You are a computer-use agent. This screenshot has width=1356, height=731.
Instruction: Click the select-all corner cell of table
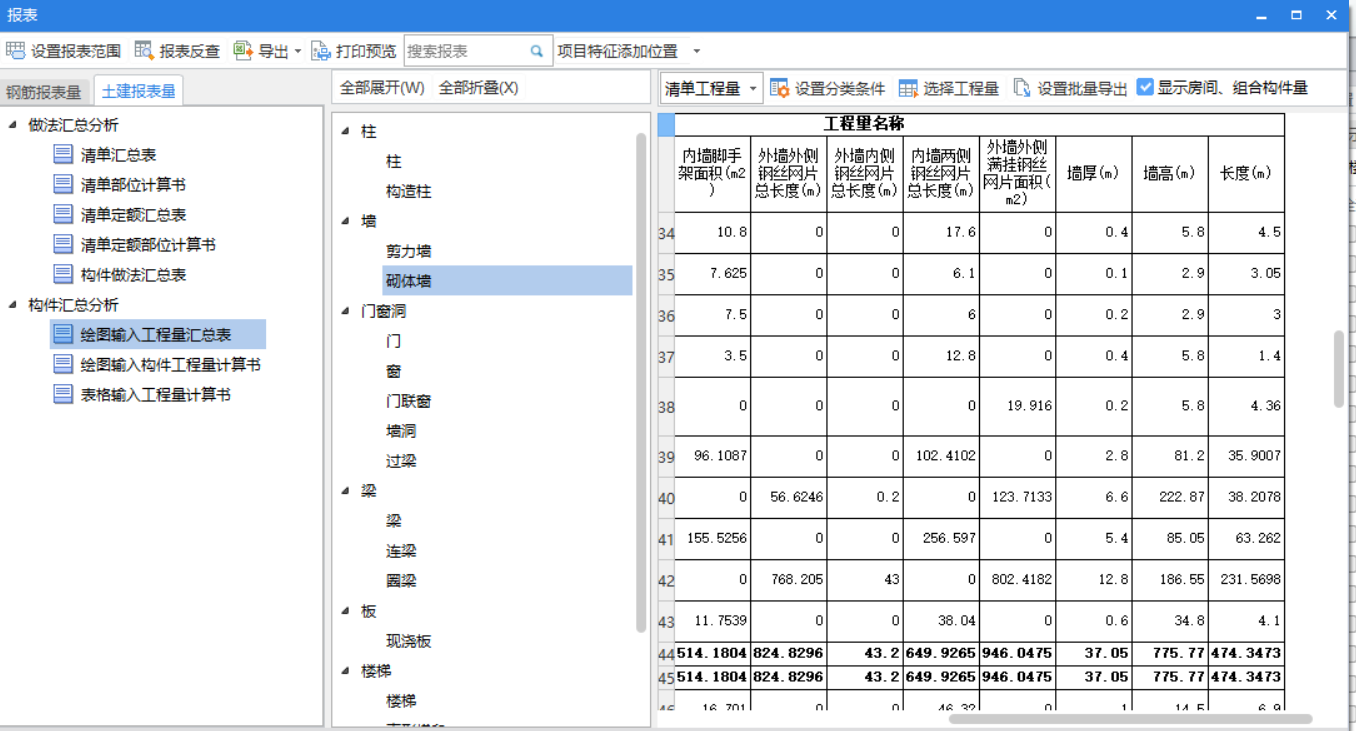tap(666, 124)
